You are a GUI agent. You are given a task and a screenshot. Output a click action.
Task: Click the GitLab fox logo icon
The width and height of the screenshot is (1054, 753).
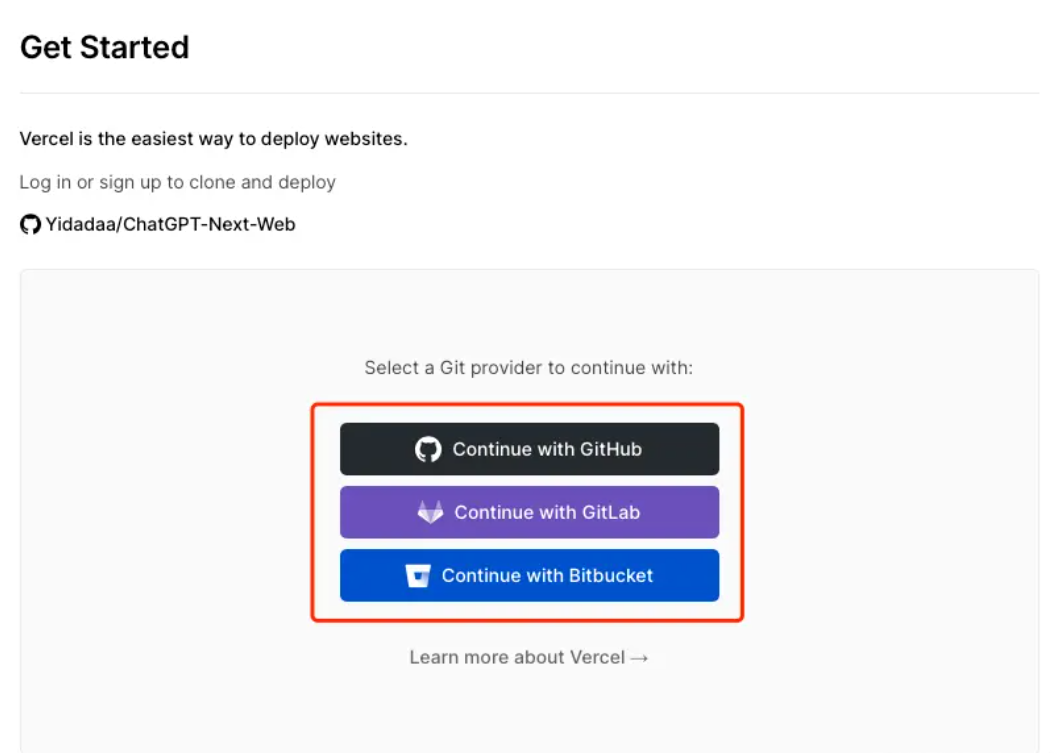coord(430,512)
